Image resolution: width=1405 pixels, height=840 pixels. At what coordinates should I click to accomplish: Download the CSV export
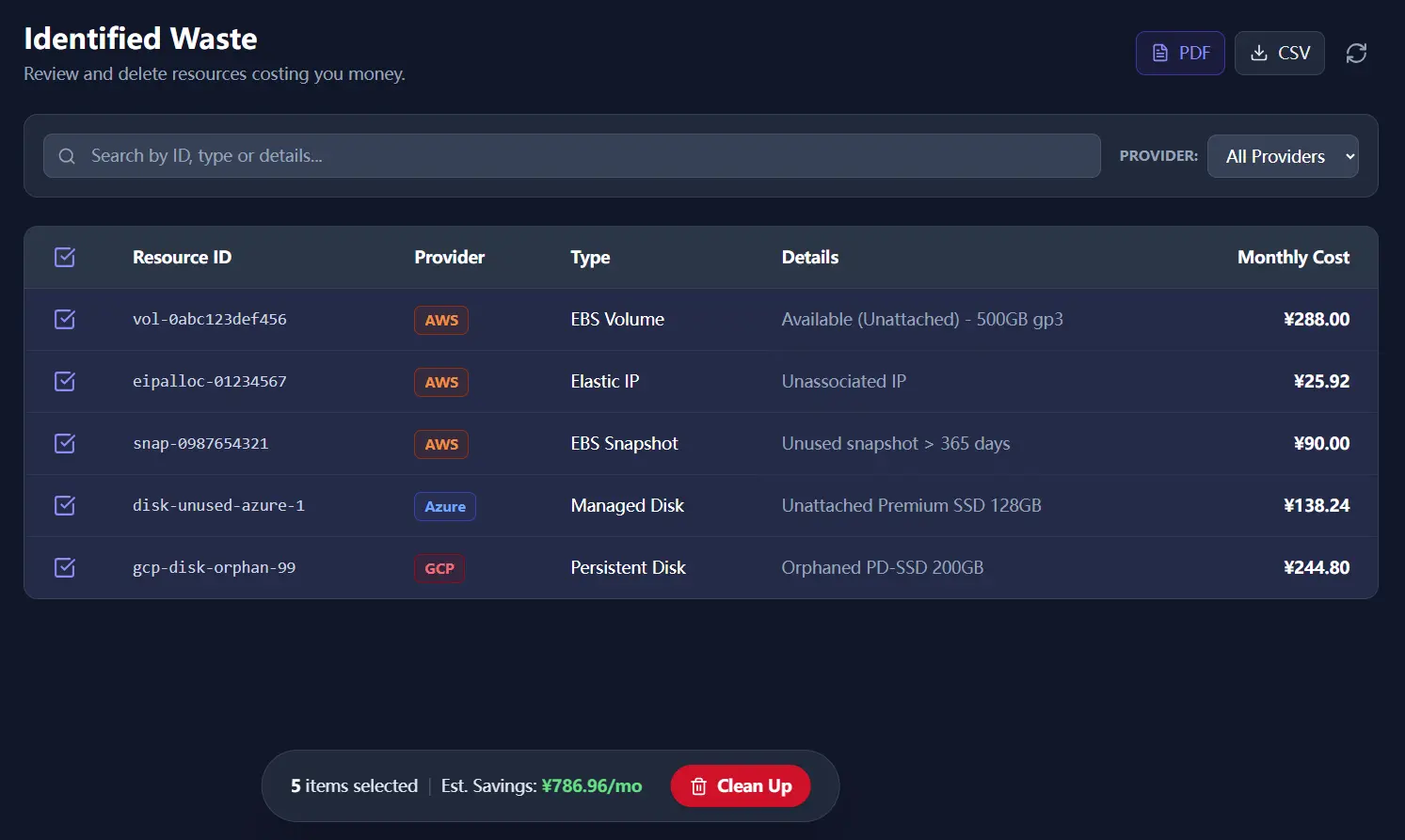1280,54
